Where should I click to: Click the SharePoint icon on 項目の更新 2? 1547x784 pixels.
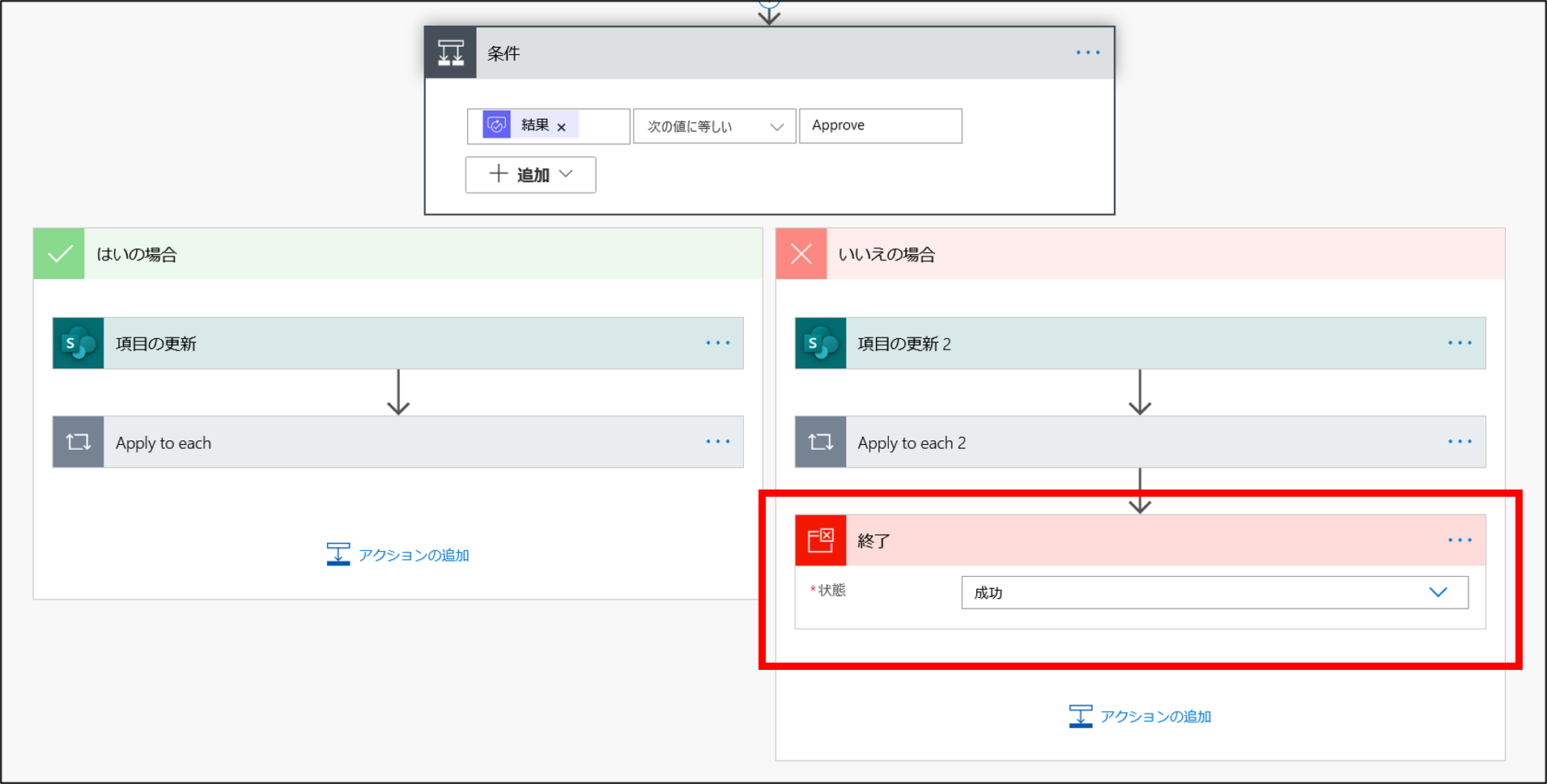(x=820, y=343)
